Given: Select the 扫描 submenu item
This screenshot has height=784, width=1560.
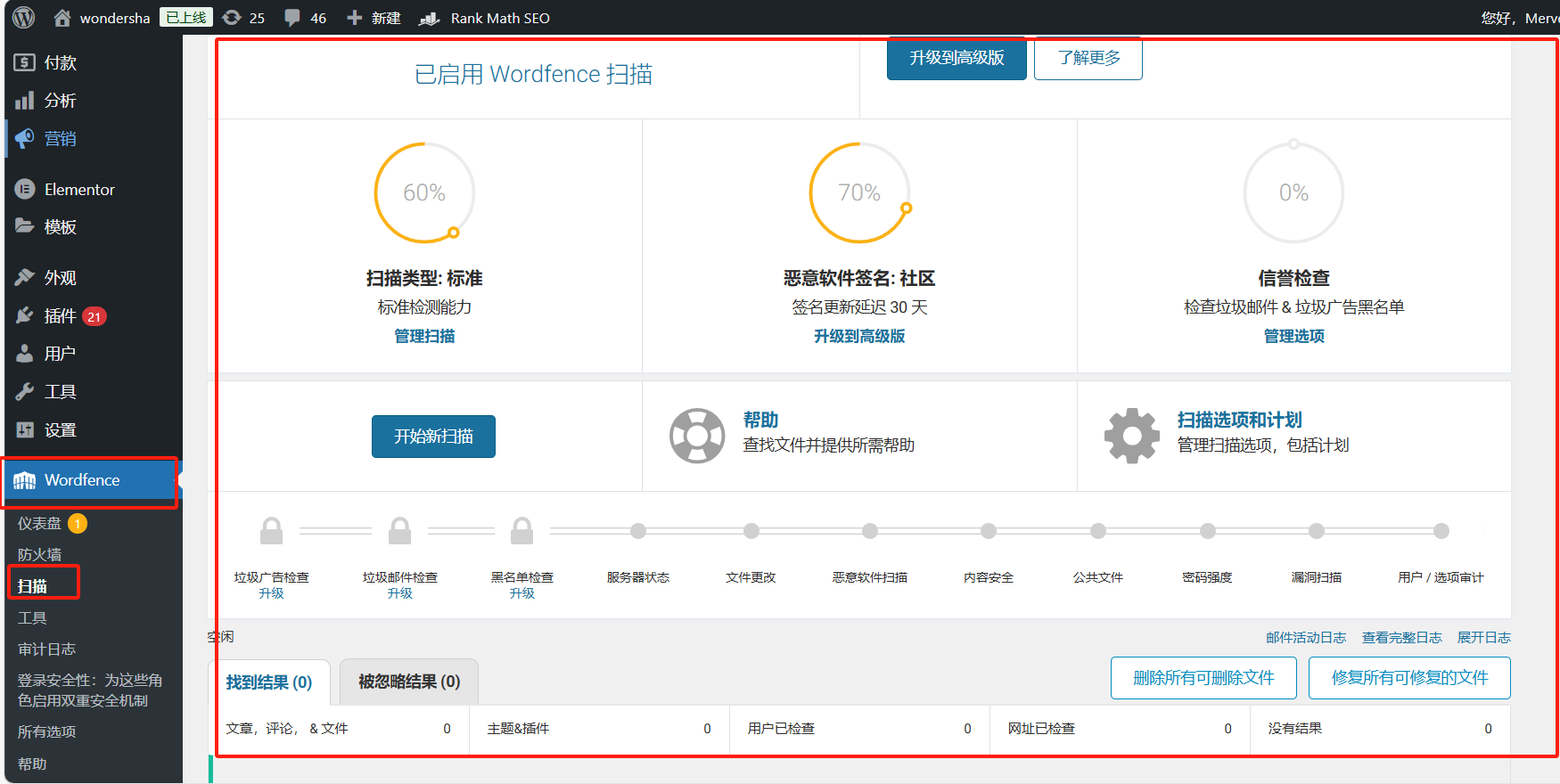Looking at the screenshot, I should click(x=33, y=586).
